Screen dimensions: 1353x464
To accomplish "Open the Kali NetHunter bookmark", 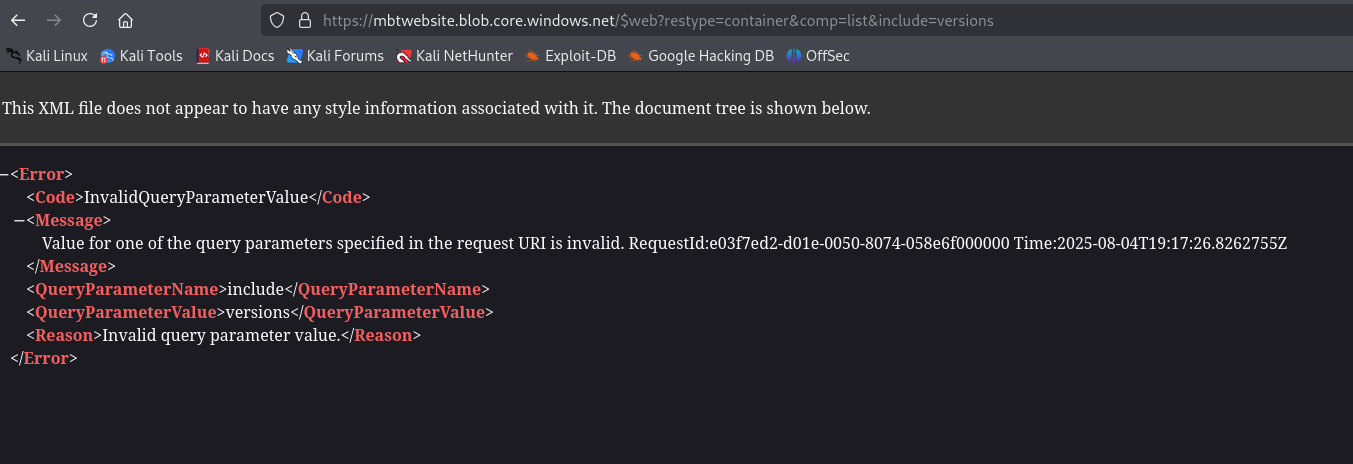I will click(x=454, y=56).
